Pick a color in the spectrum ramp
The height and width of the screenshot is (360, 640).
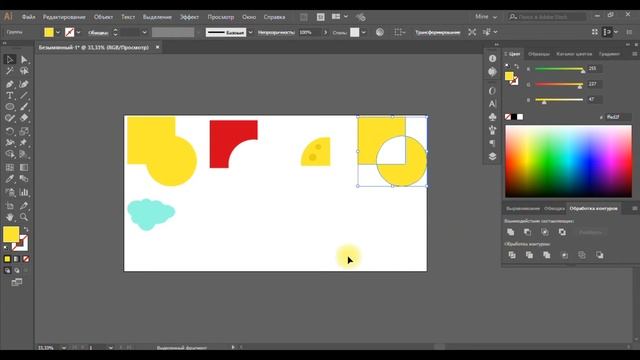568,161
